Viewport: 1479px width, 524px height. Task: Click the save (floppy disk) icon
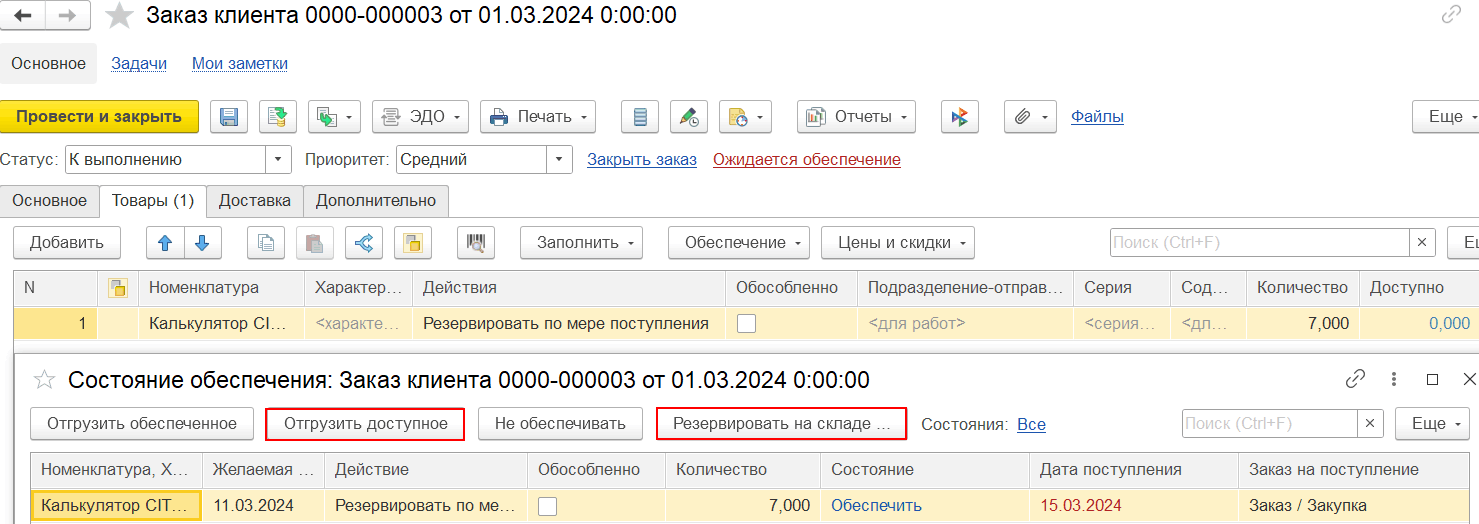(229, 117)
